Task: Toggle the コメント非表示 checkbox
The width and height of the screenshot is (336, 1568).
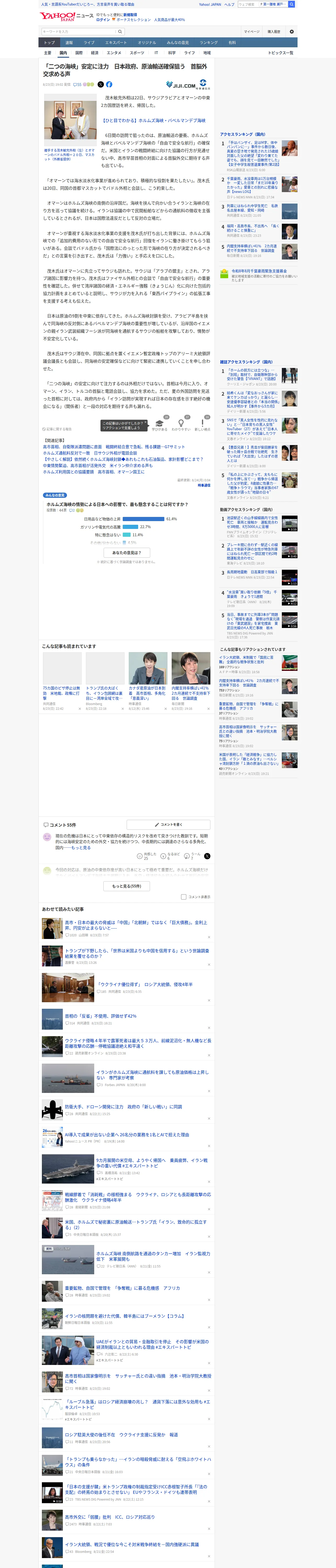Action: (x=183, y=897)
